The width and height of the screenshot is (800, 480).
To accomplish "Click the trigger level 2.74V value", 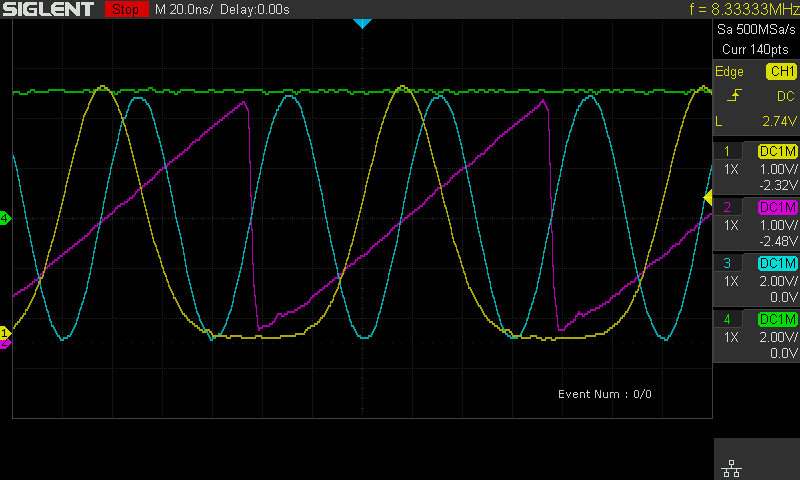I will (779, 121).
